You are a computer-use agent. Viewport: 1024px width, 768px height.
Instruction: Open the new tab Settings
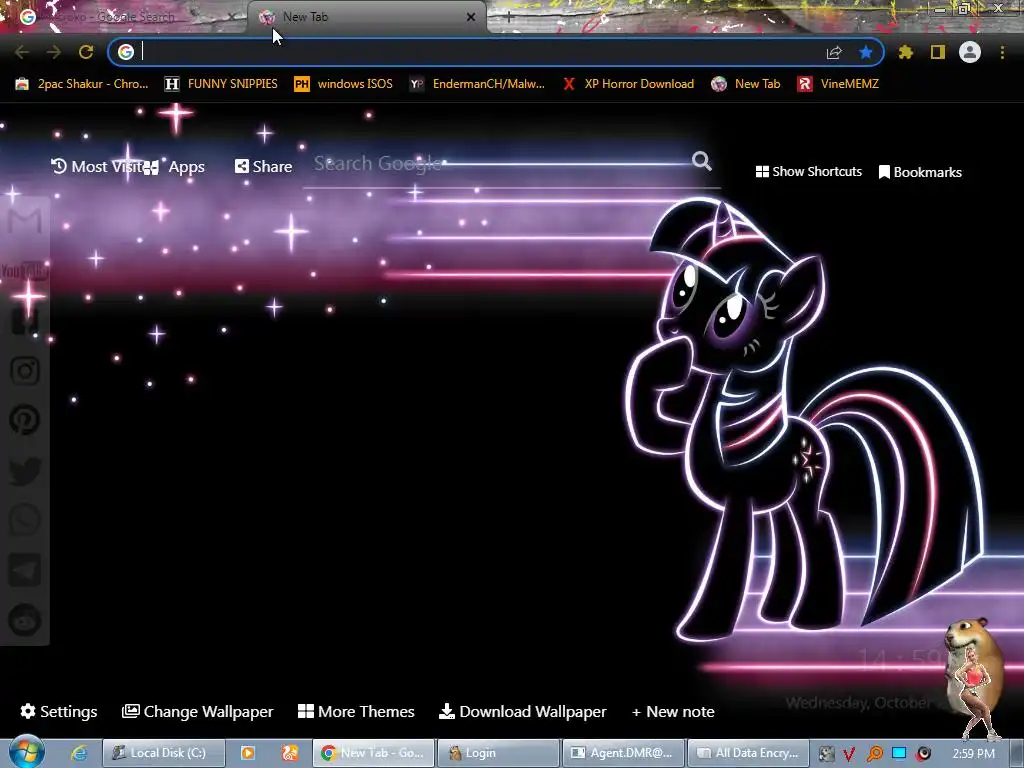59,711
